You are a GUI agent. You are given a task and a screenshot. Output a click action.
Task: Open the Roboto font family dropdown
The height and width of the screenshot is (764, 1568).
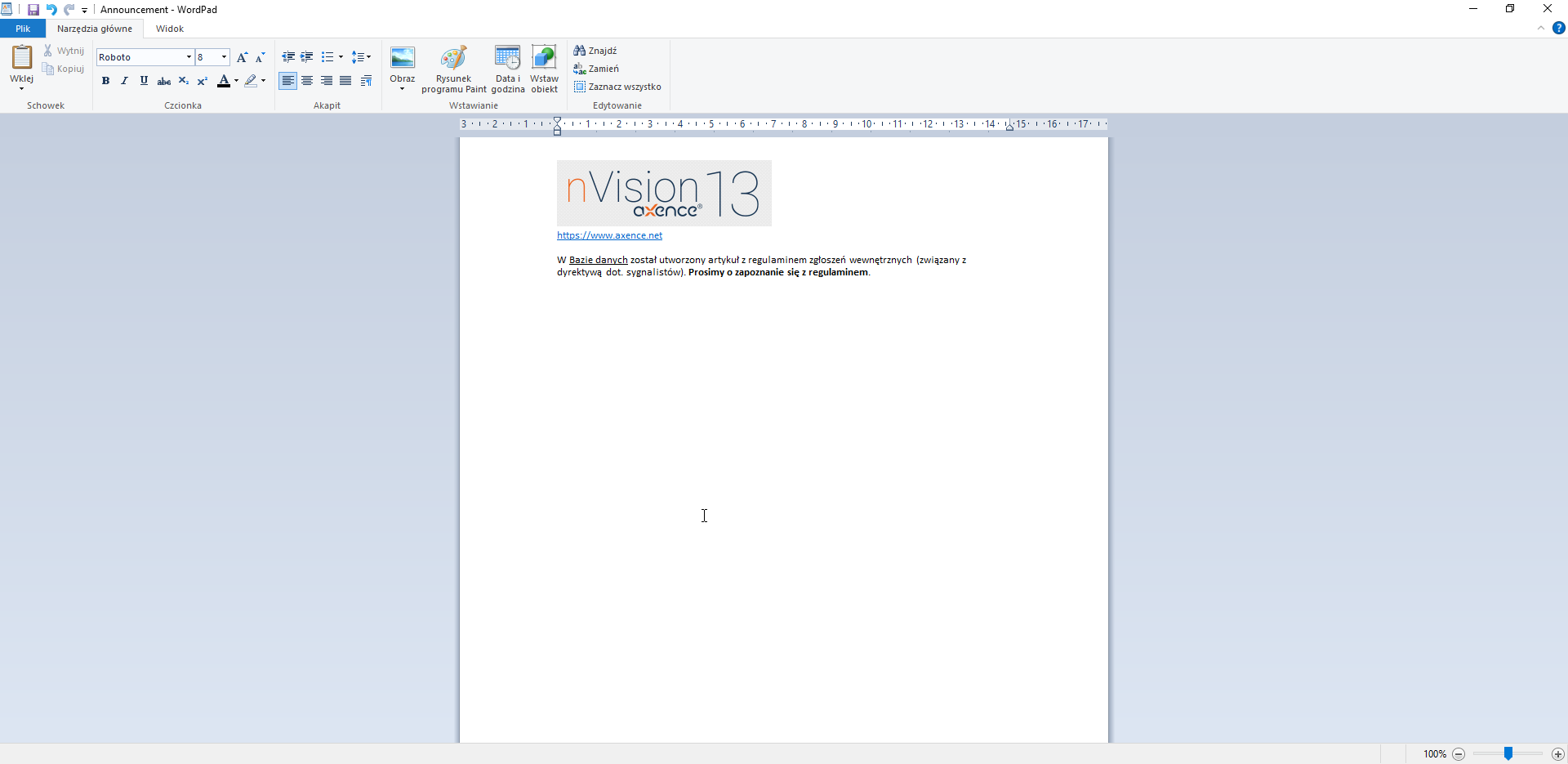tap(187, 57)
